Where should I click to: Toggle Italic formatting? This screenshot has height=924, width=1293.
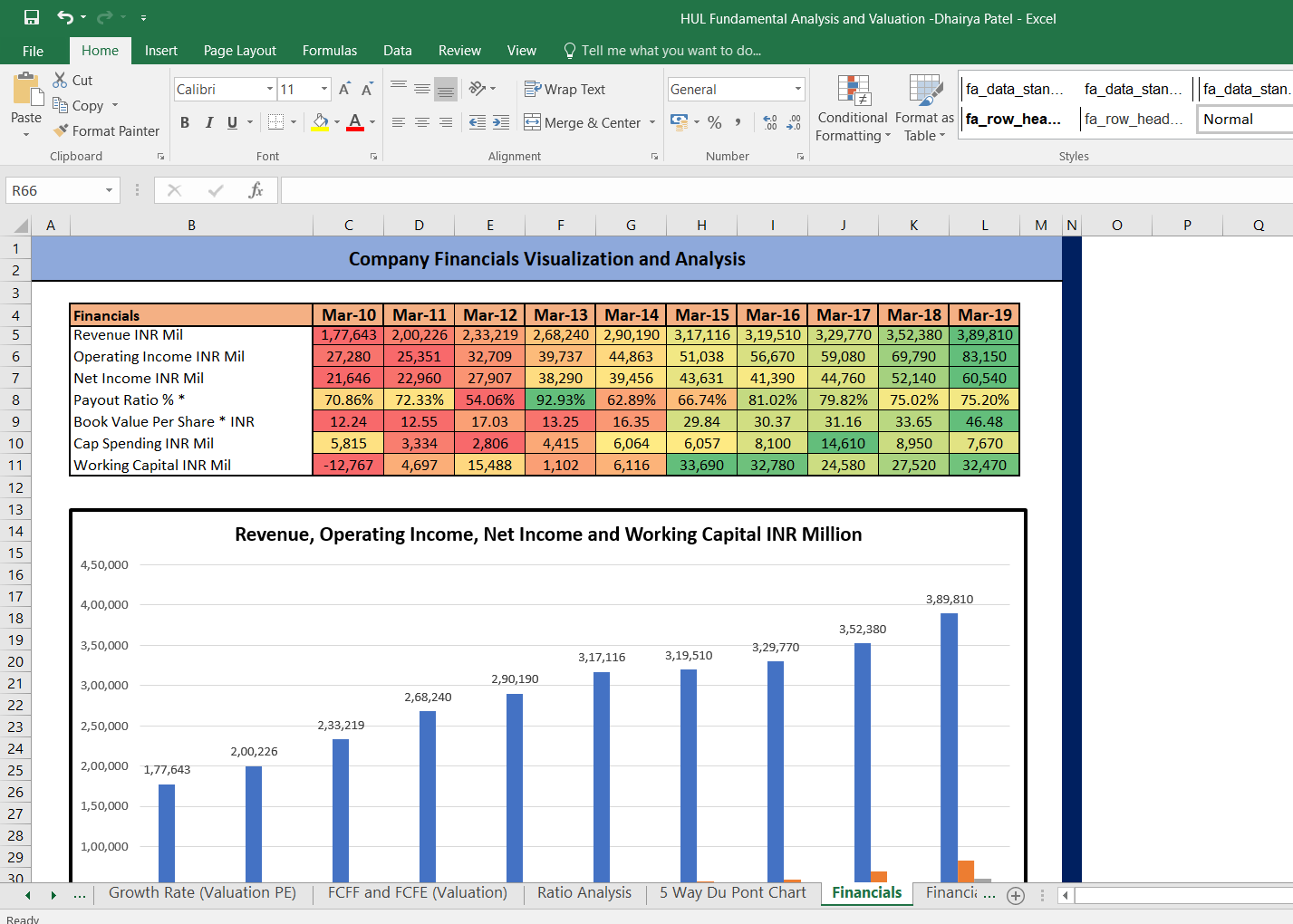pos(209,122)
